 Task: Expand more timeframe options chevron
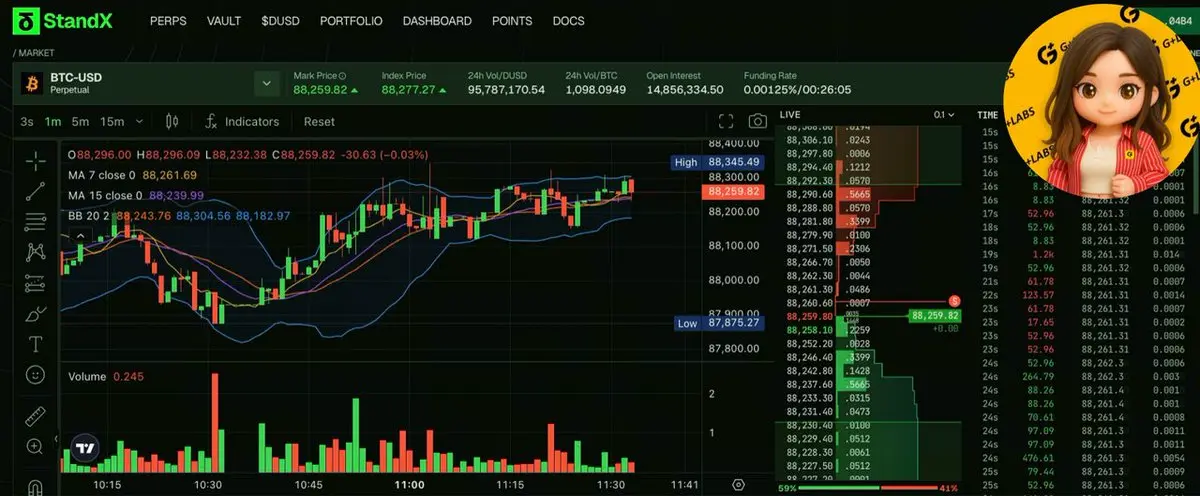139,121
